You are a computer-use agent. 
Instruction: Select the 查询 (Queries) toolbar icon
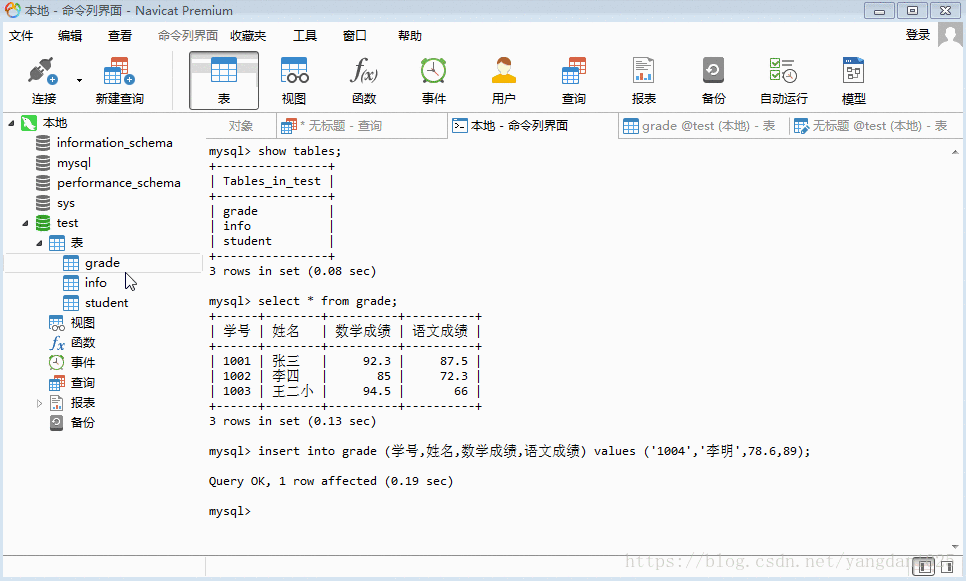[x=573, y=78]
